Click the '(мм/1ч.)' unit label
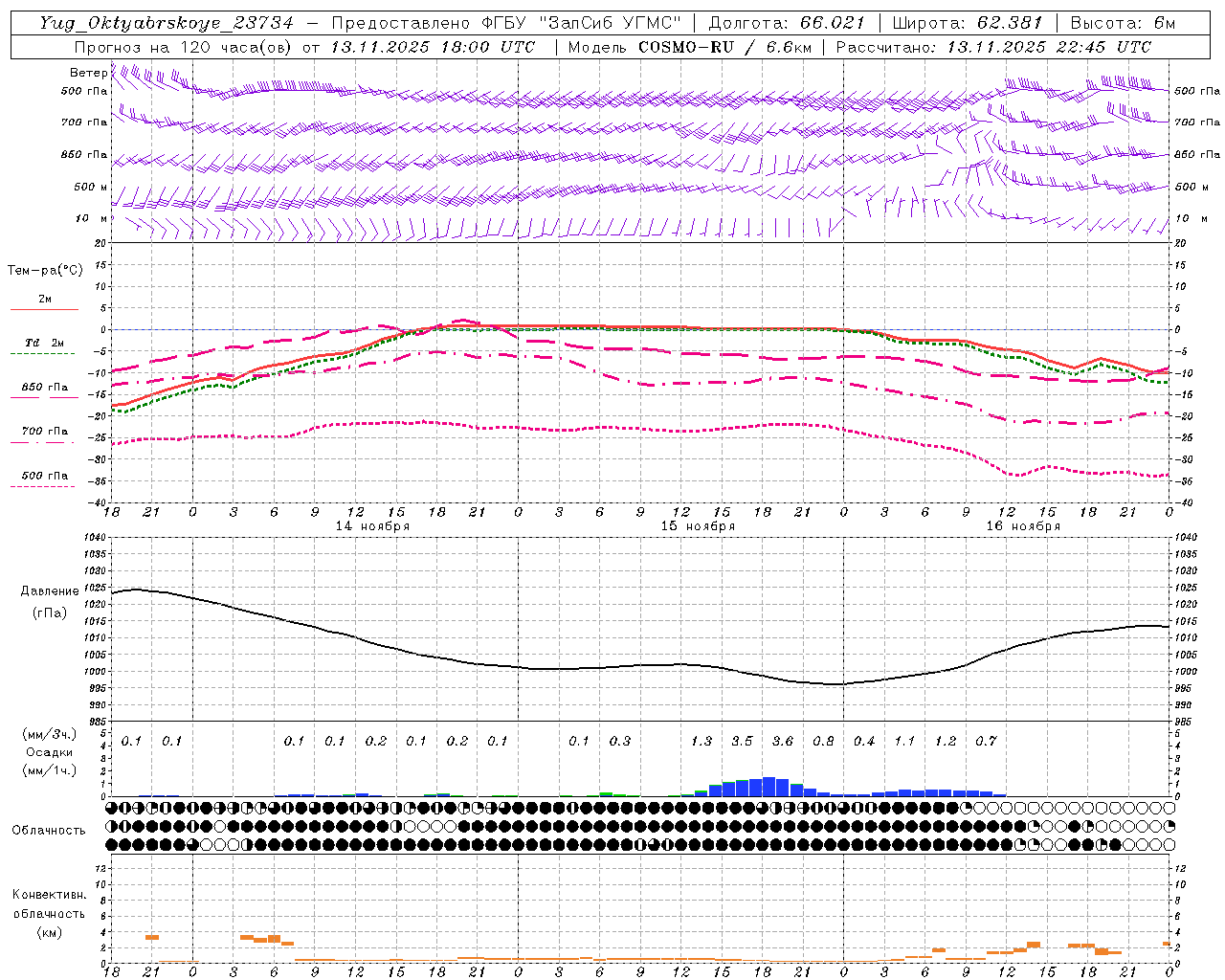Viewport: 1225px width, 980px height. [49, 769]
